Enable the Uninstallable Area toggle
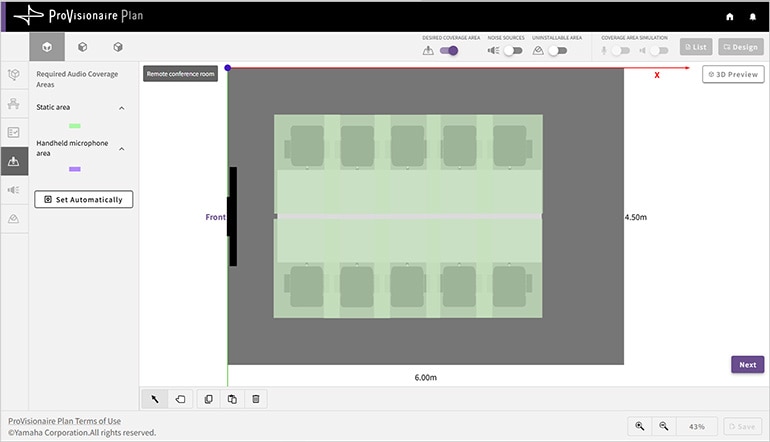This screenshot has height=442, width=770. 556,50
